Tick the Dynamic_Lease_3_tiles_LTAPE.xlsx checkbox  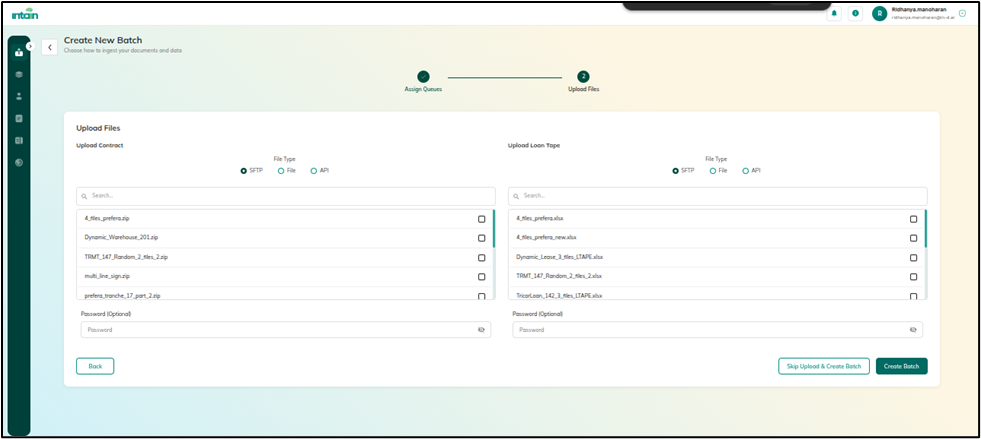(913, 257)
